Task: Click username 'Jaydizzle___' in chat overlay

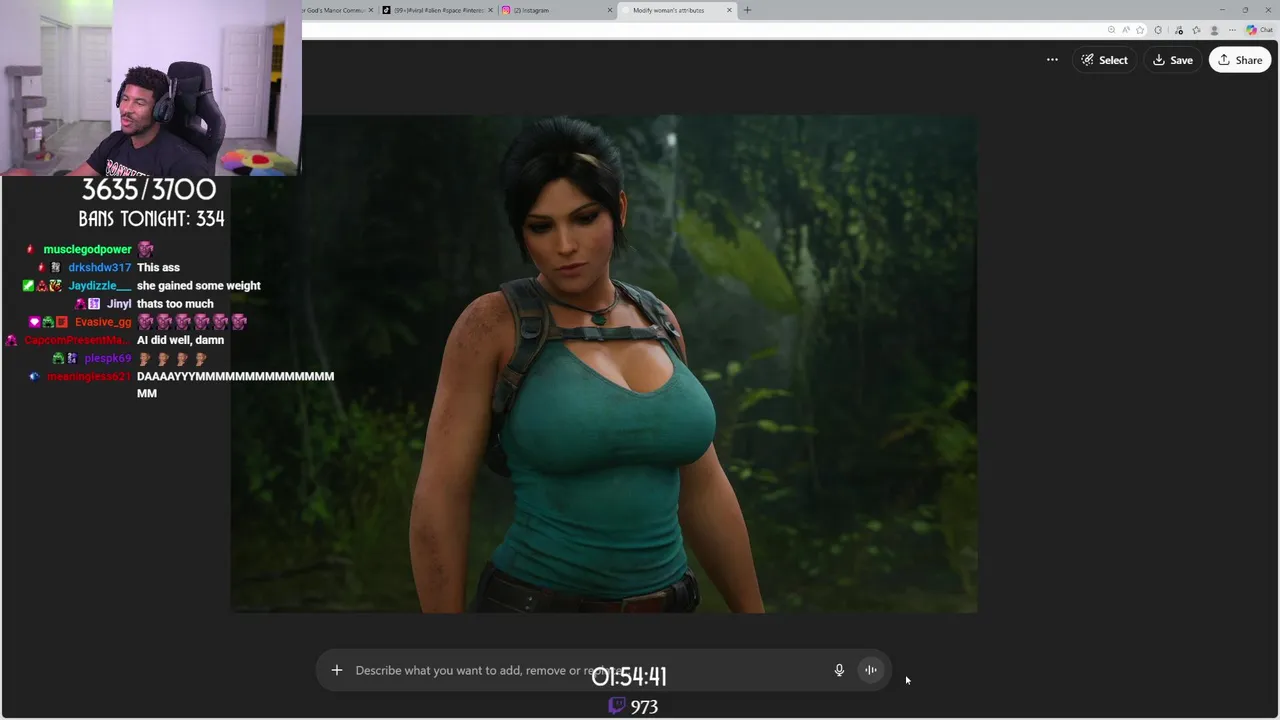Action: (100, 285)
